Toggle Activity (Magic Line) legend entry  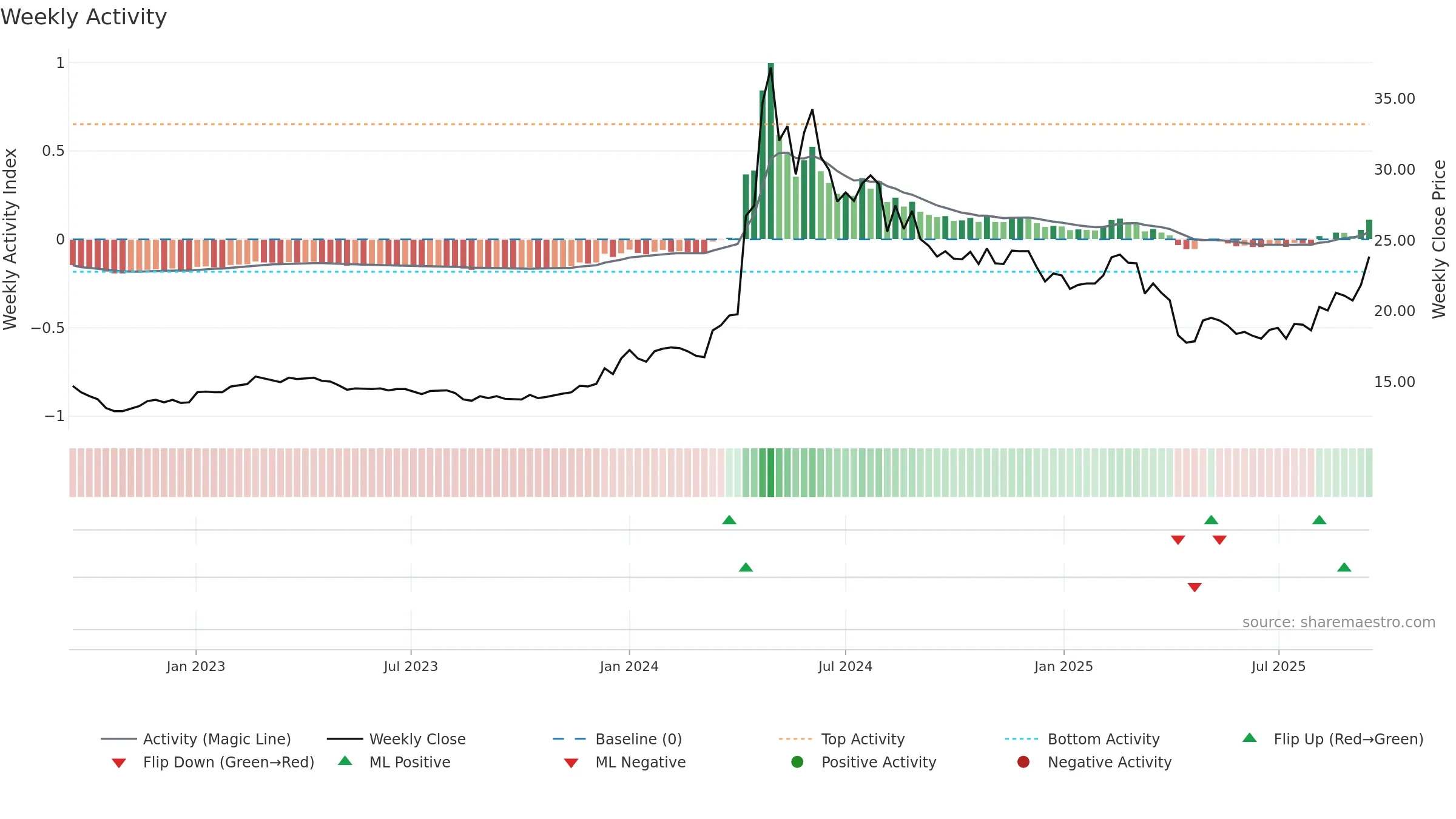pos(196,739)
